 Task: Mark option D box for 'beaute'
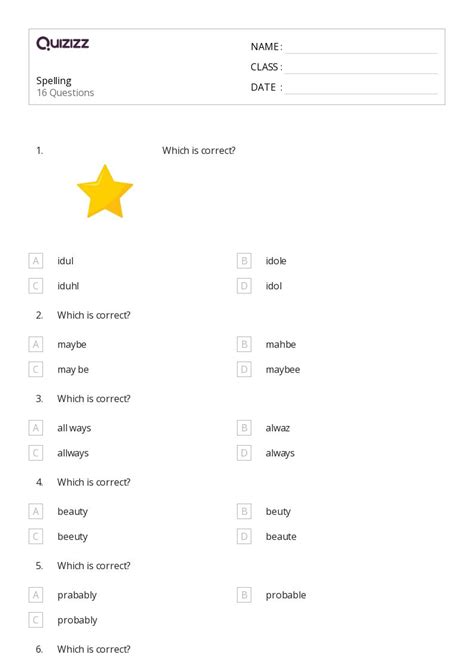tap(244, 536)
